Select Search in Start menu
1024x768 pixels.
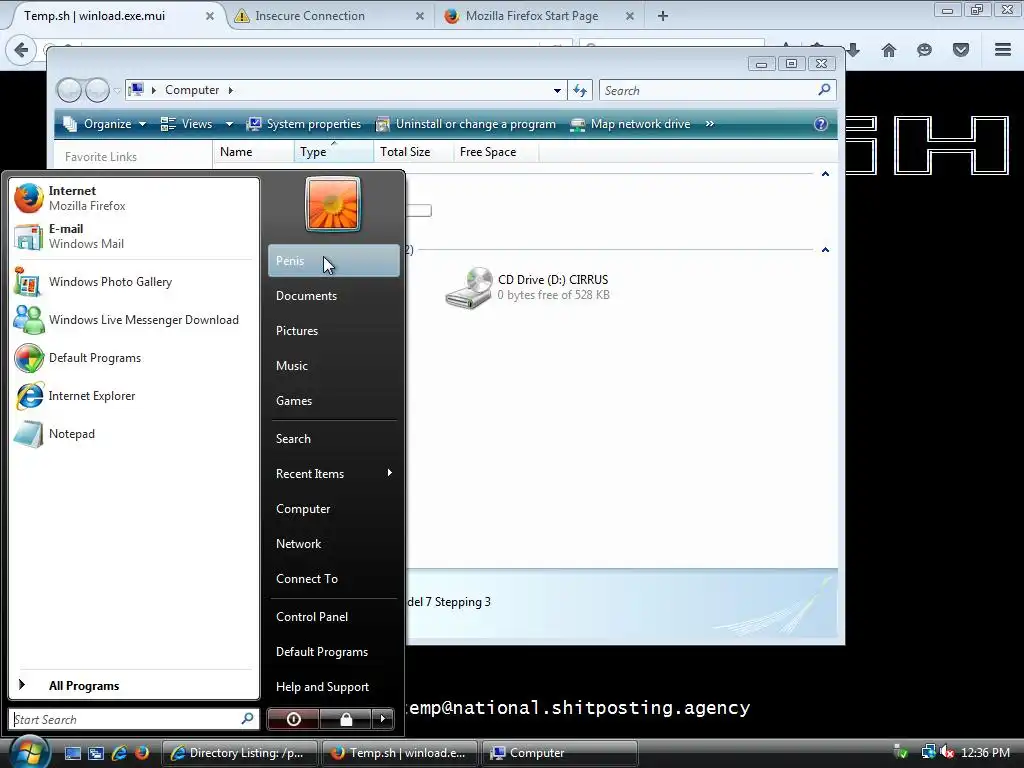(x=333, y=439)
